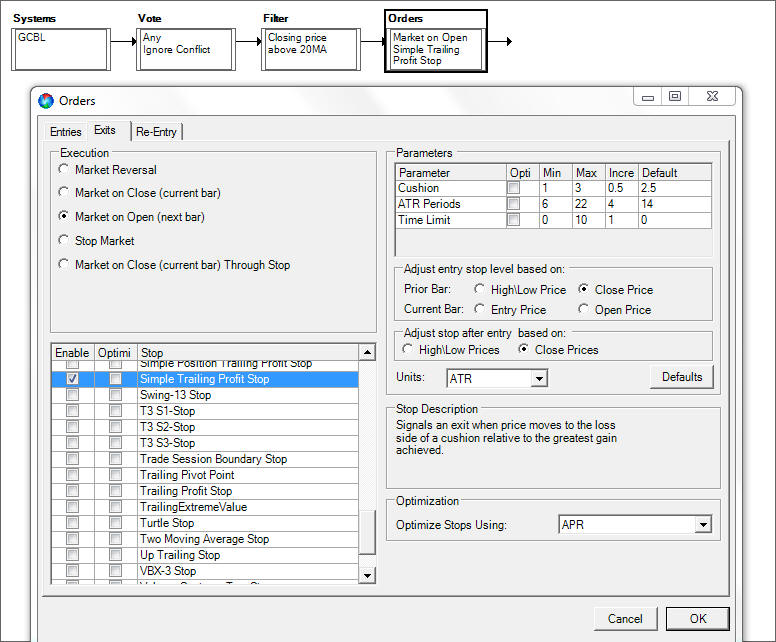Screen dimensions: 776x642
Task: Select the Exits tab
Action: 105,130
